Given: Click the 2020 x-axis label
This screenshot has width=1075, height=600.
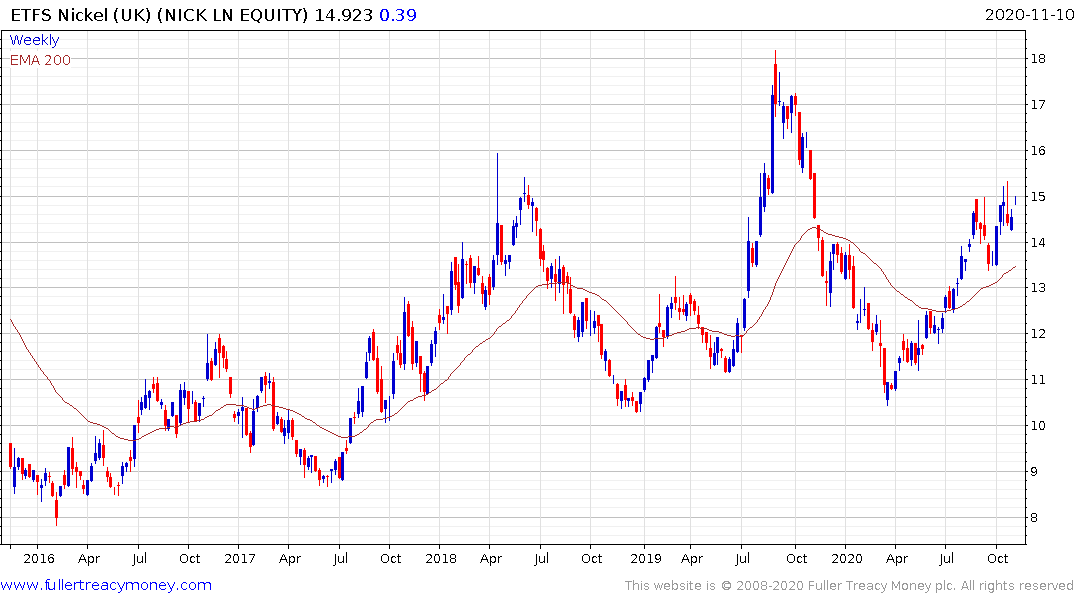Looking at the screenshot, I should click(x=847, y=558).
